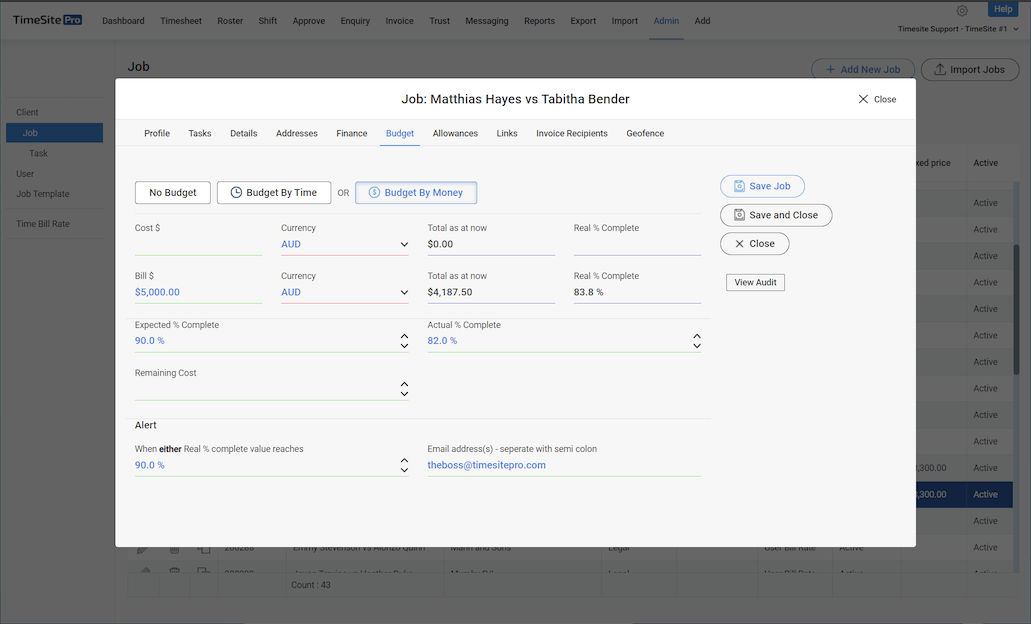This screenshot has height=624, width=1031.
Task: Click the X icon beside Close in dialog header
Action: click(x=863, y=99)
